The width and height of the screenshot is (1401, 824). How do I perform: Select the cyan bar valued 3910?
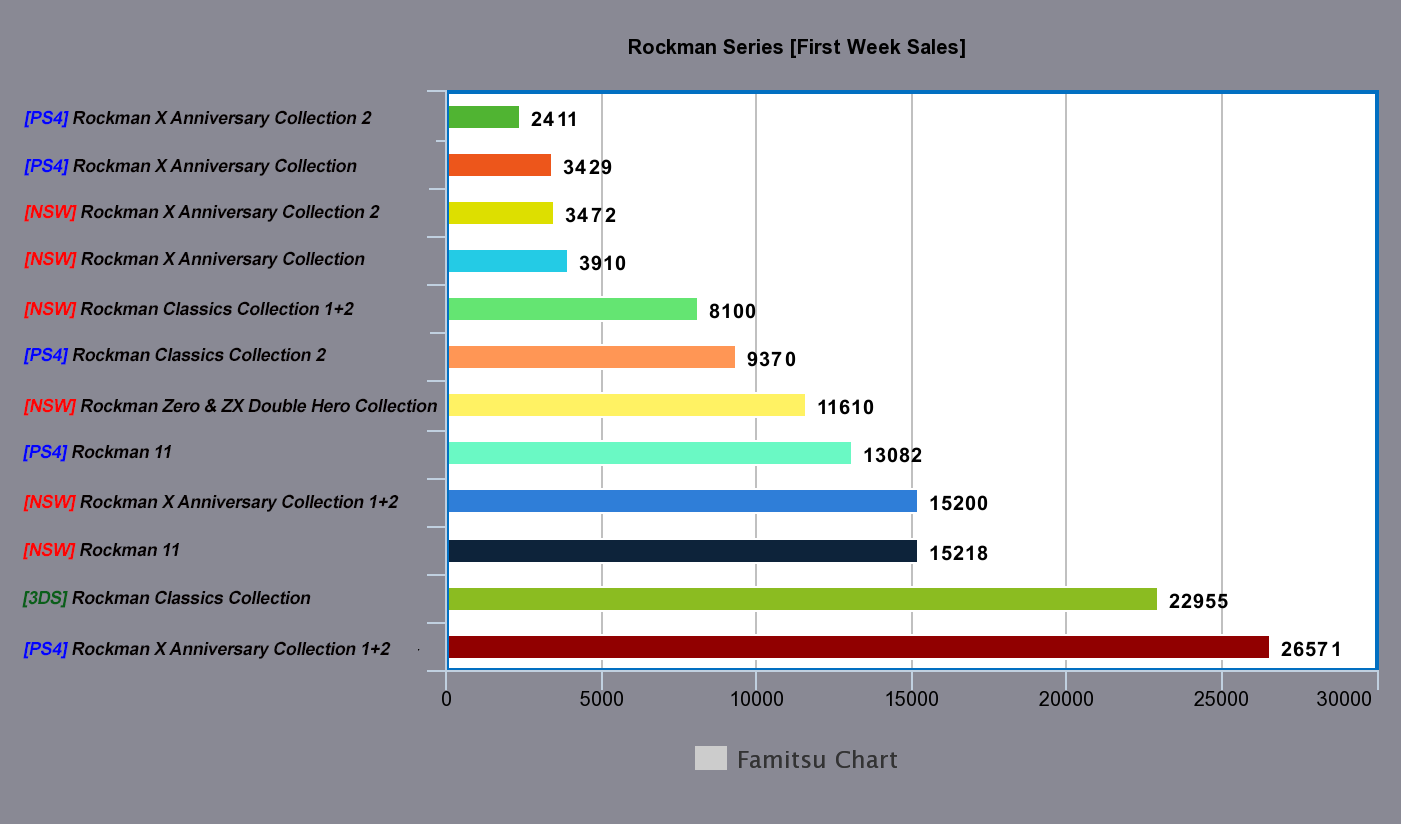[508, 261]
